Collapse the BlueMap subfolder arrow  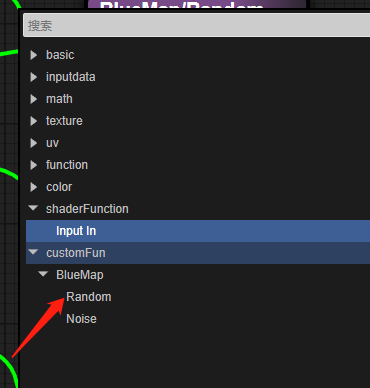(x=43, y=274)
